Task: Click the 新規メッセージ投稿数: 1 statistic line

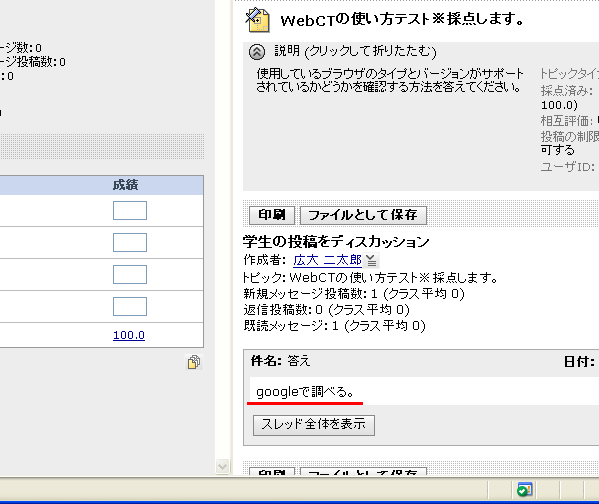Action: tap(354, 294)
